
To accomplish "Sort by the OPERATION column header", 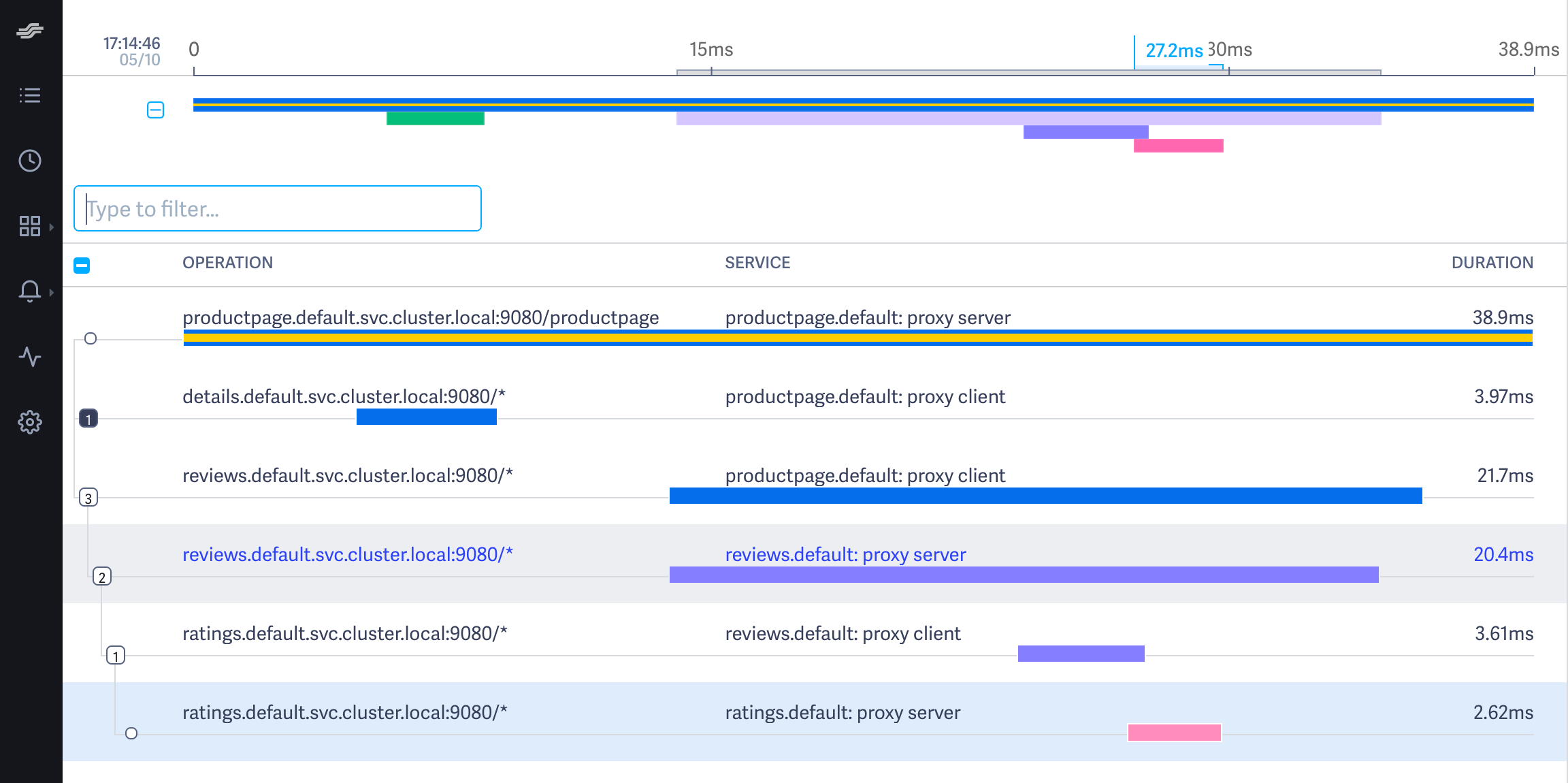I will pos(228,263).
